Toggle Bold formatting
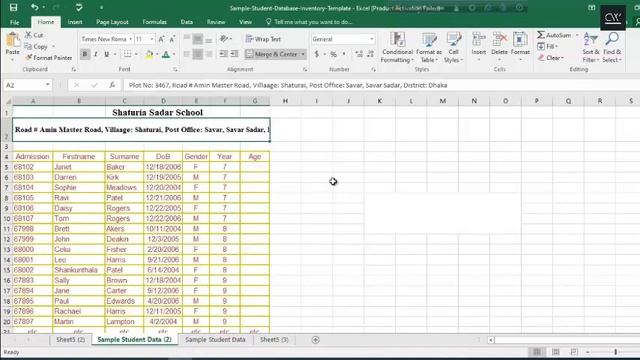The width and height of the screenshot is (640, 360). [x=85, y=54]
